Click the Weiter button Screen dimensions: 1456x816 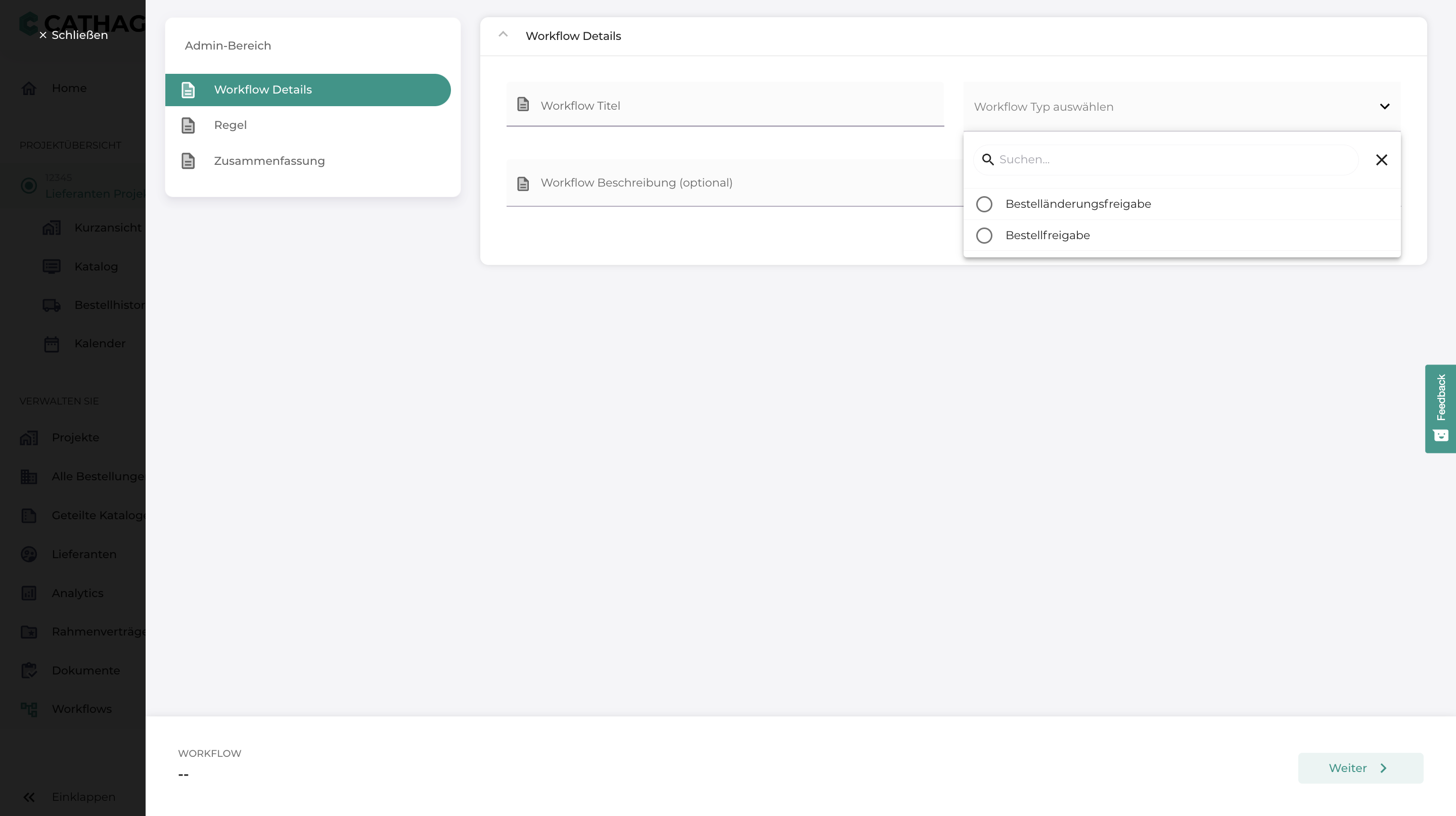(x=1360, y=768)
